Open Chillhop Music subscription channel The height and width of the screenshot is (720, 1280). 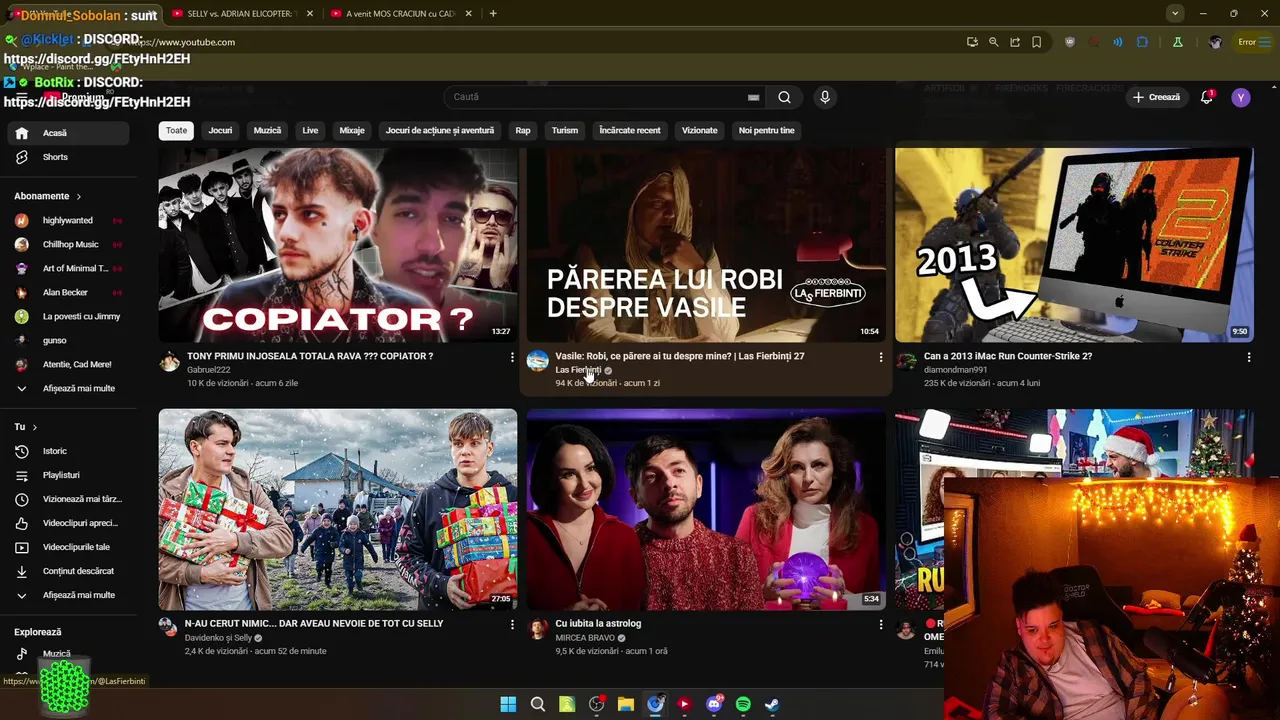coord(66,245)
